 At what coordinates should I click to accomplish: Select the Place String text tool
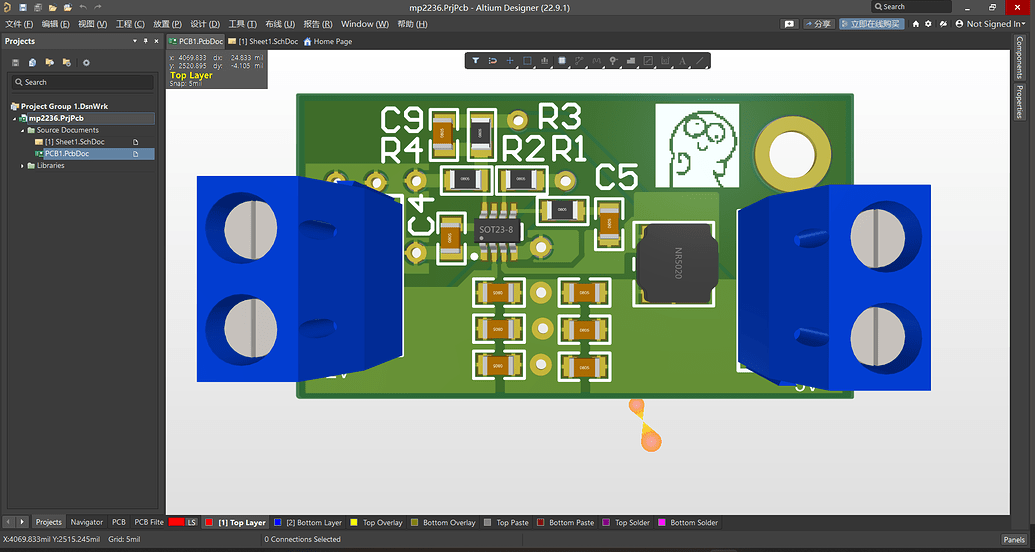click(x=682, y=61)
